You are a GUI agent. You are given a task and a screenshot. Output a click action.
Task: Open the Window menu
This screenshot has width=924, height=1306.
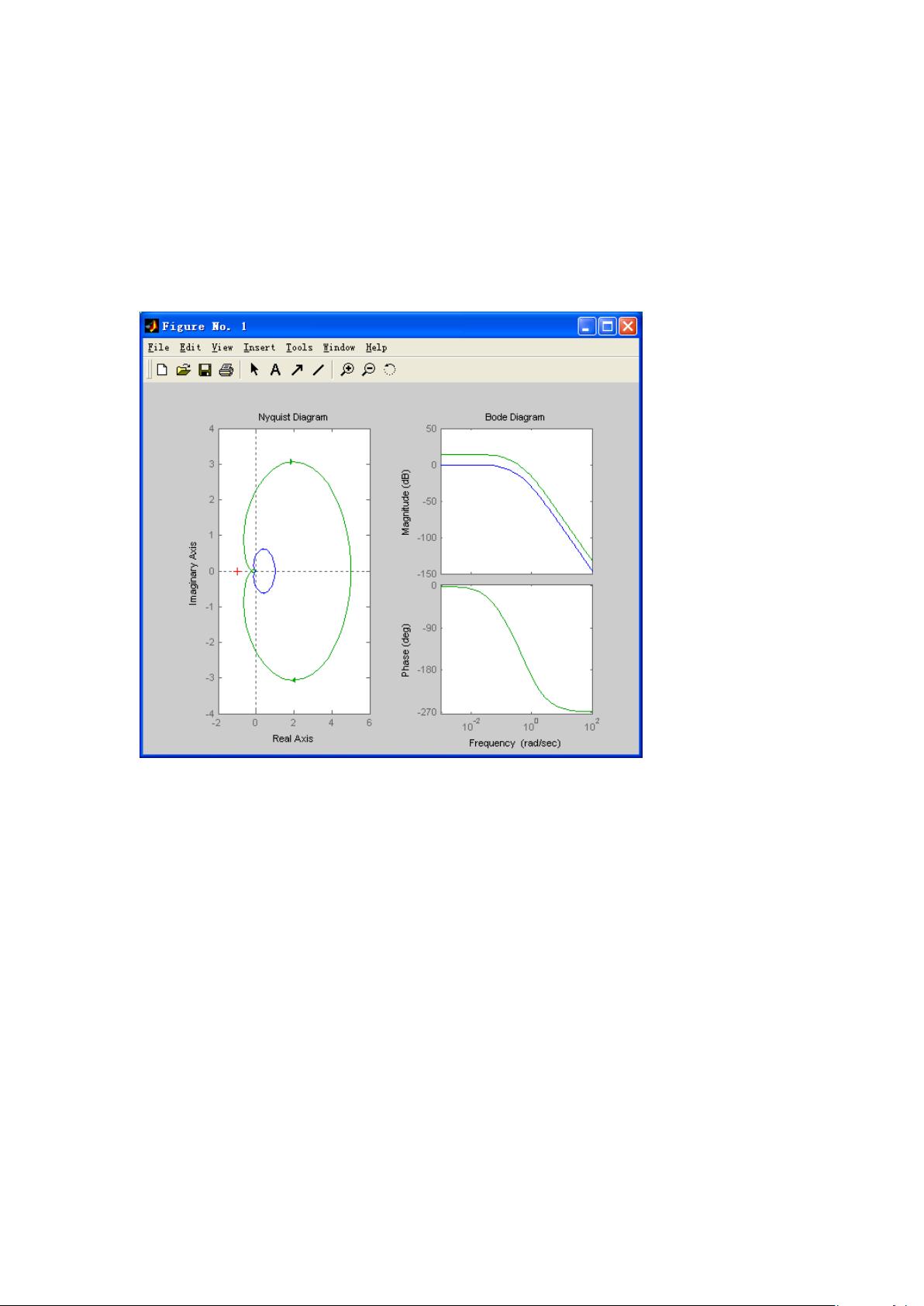[339, 348]
